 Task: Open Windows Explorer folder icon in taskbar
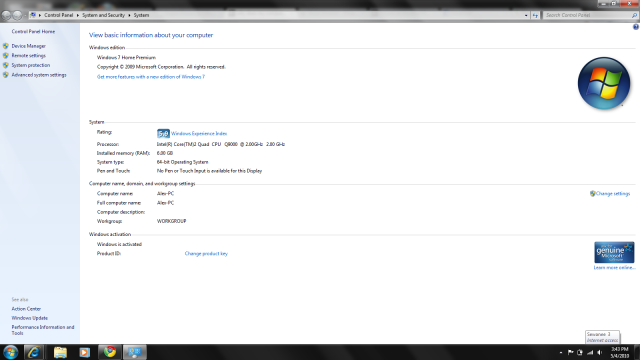(60, 352)
